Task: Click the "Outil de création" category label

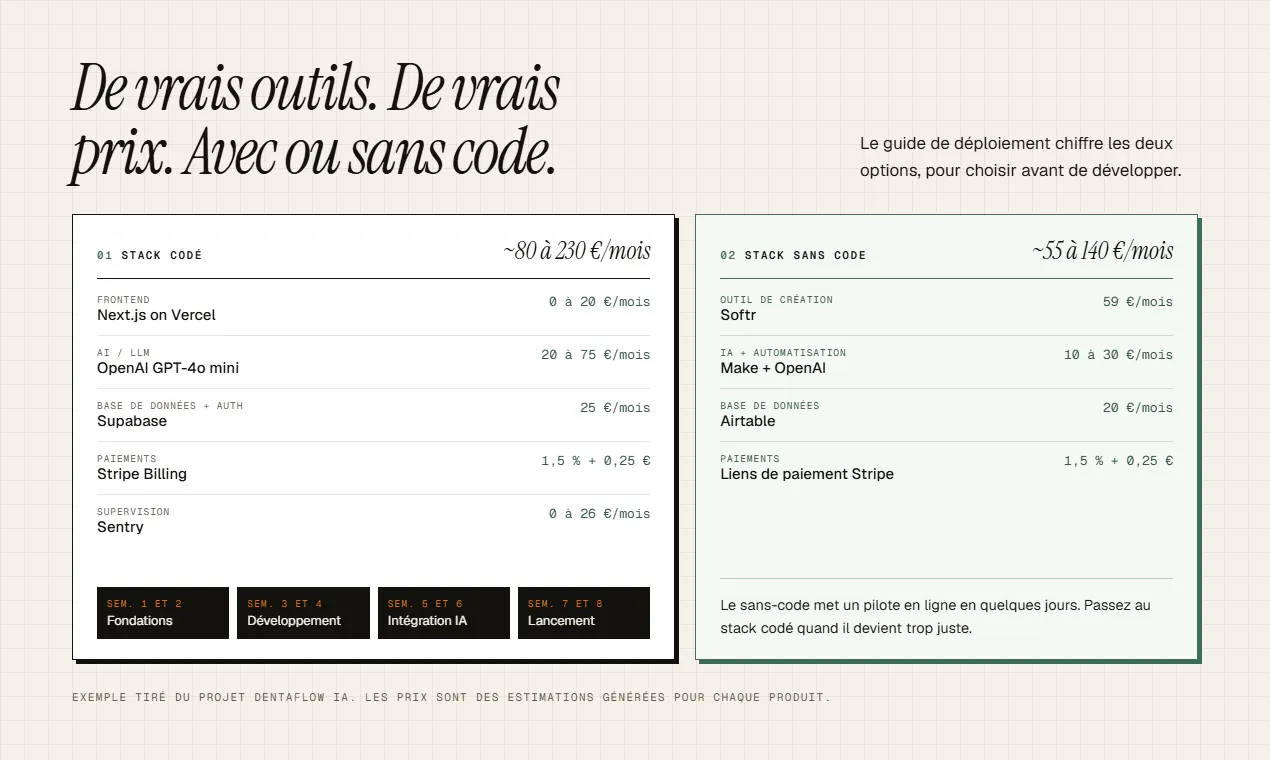Action: (x=776, y=300)
